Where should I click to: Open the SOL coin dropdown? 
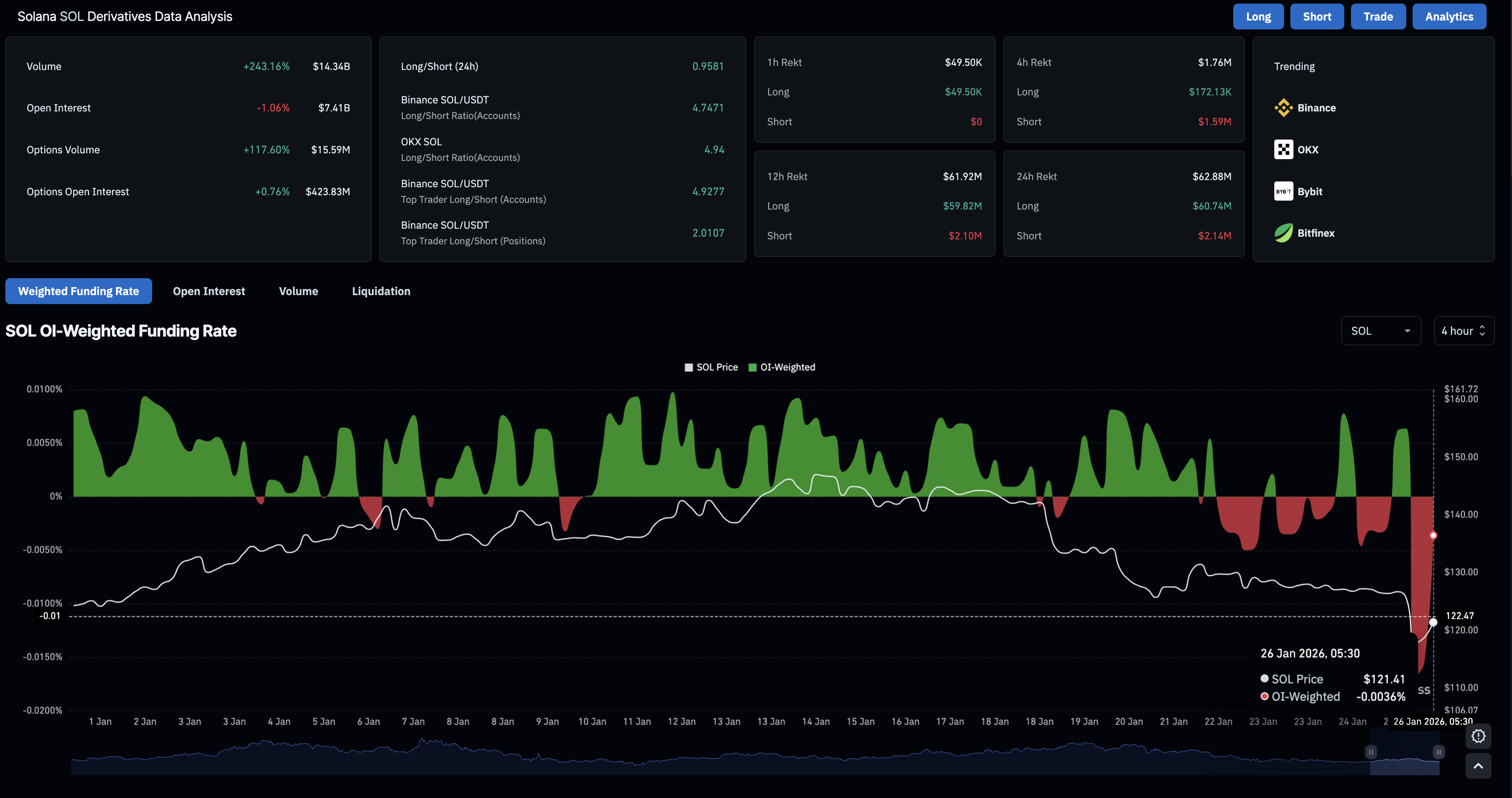pyautogui.click(x=1380, y=331)
